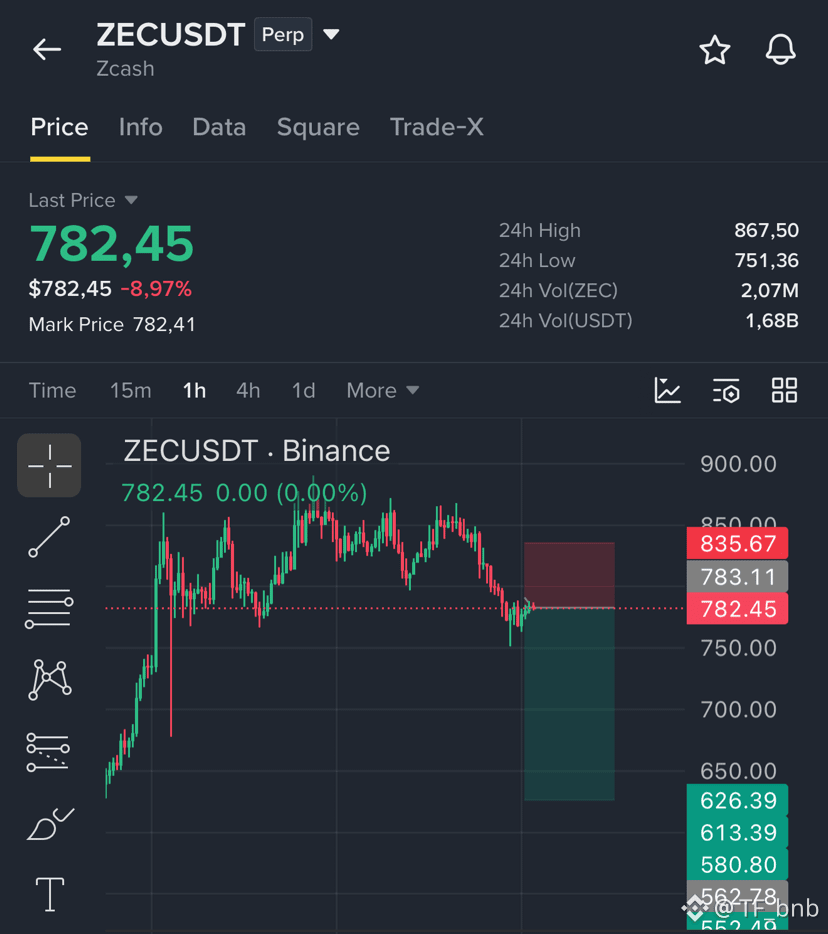The image size is (828, 934).
Task: Click the 782.45 current price label on axis
Action: (x=737, y=609)
